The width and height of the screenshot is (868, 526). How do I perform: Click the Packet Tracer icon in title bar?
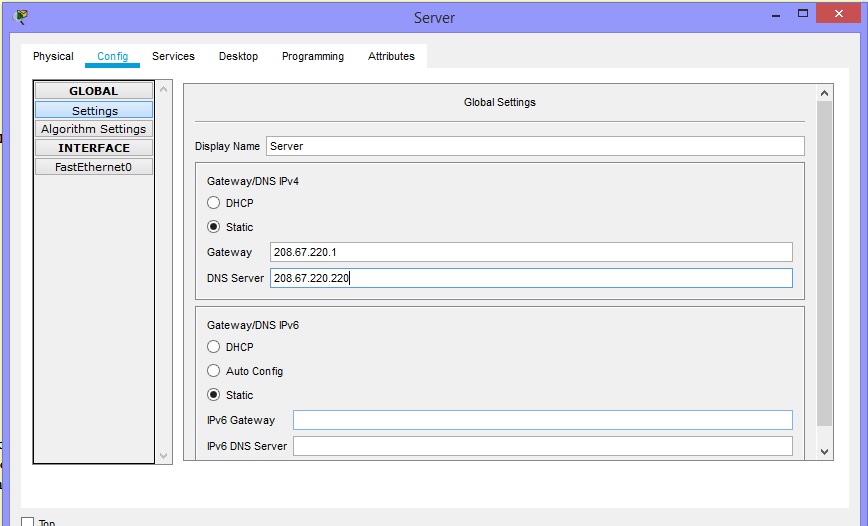click(x=21, y=16)
